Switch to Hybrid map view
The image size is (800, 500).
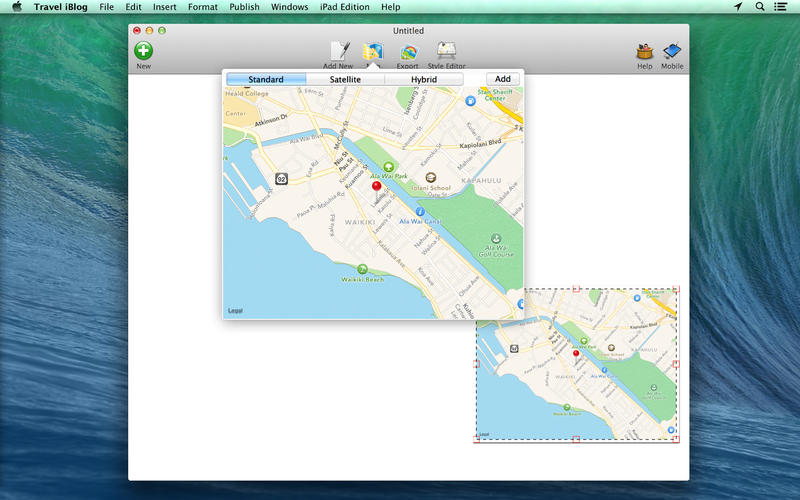[x=424, y=79]
